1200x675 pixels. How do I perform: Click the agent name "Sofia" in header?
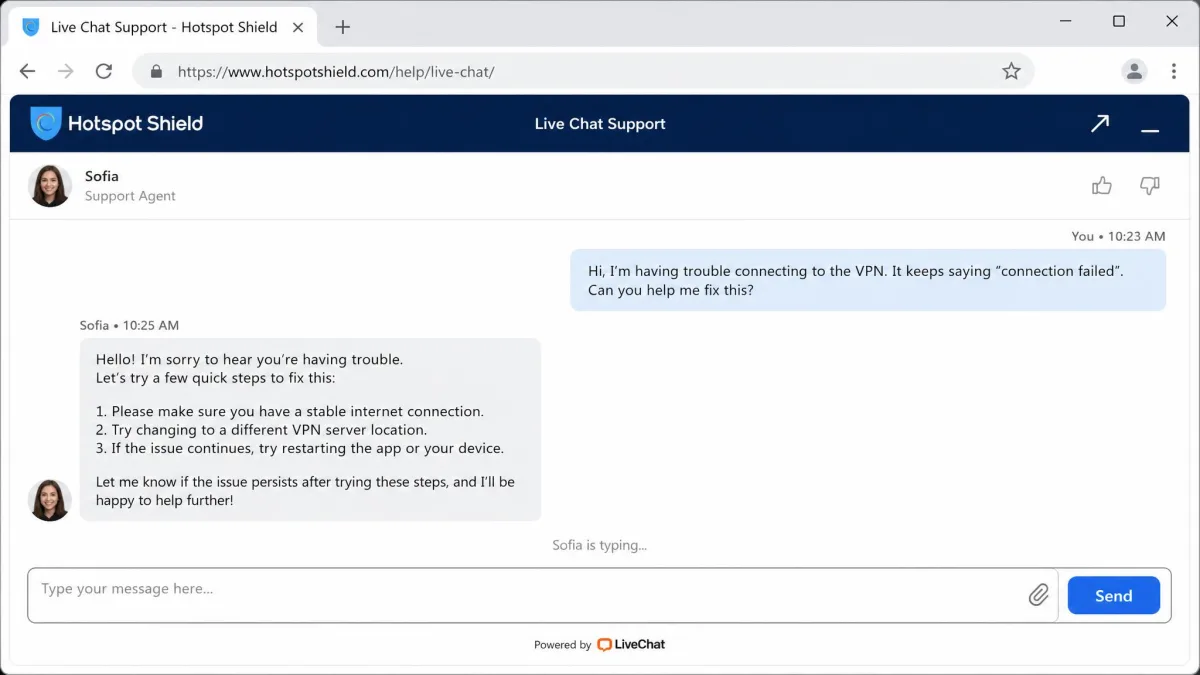102,176
